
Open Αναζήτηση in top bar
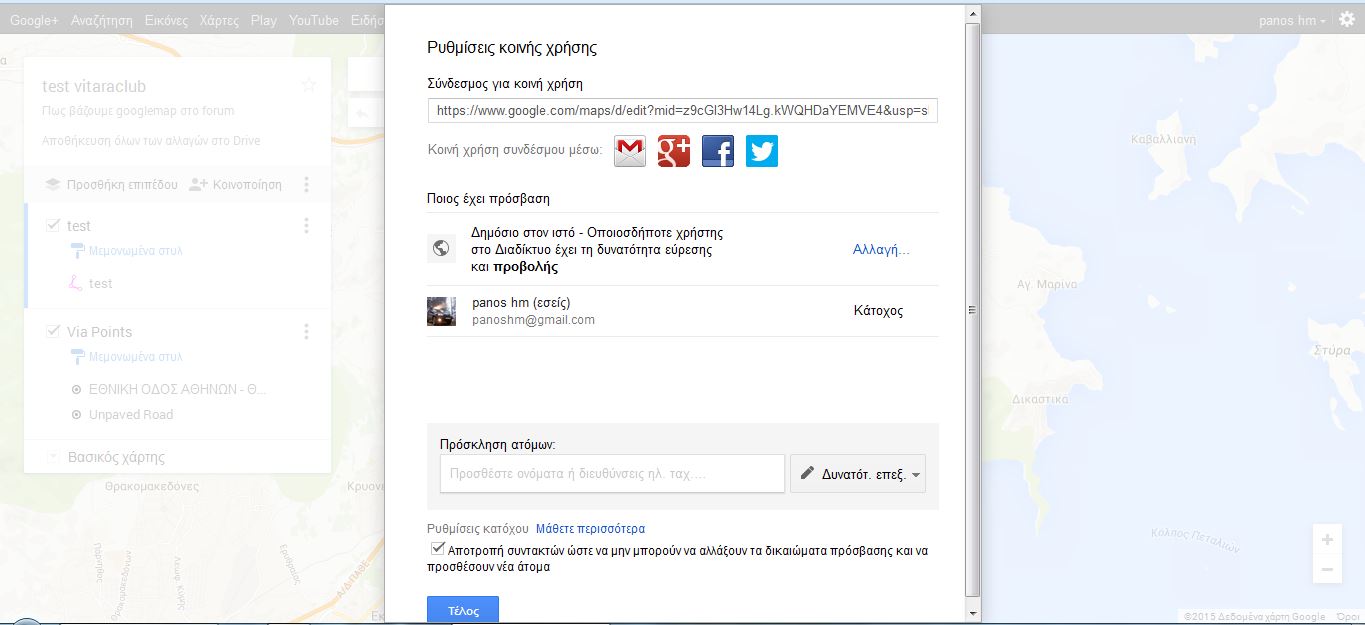click(101, 20)
